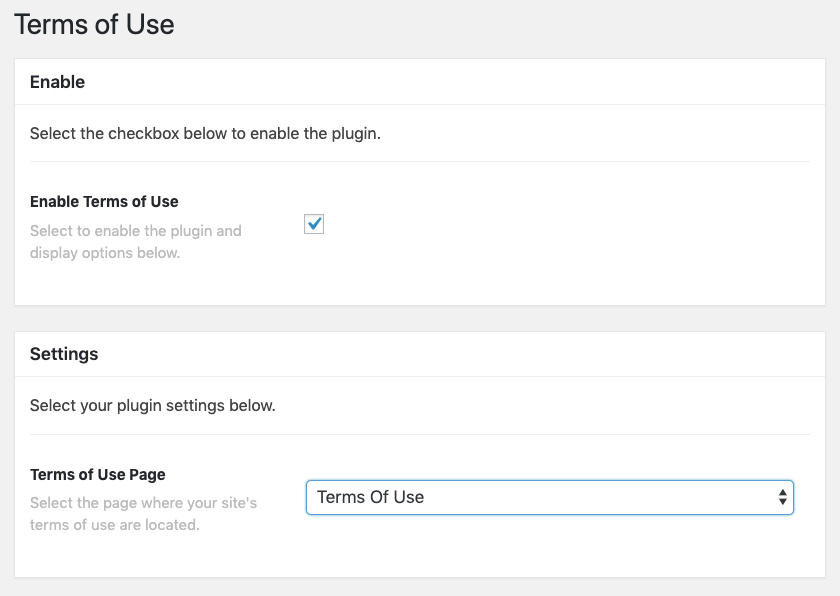
Task: Click the Enable Terms of Use label text
Action: coord(103,201)
